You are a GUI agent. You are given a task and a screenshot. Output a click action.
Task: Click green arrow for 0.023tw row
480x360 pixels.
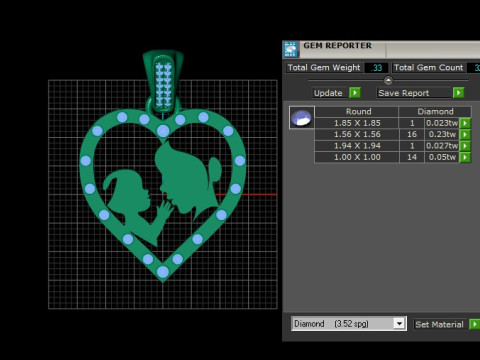[465, 123]
